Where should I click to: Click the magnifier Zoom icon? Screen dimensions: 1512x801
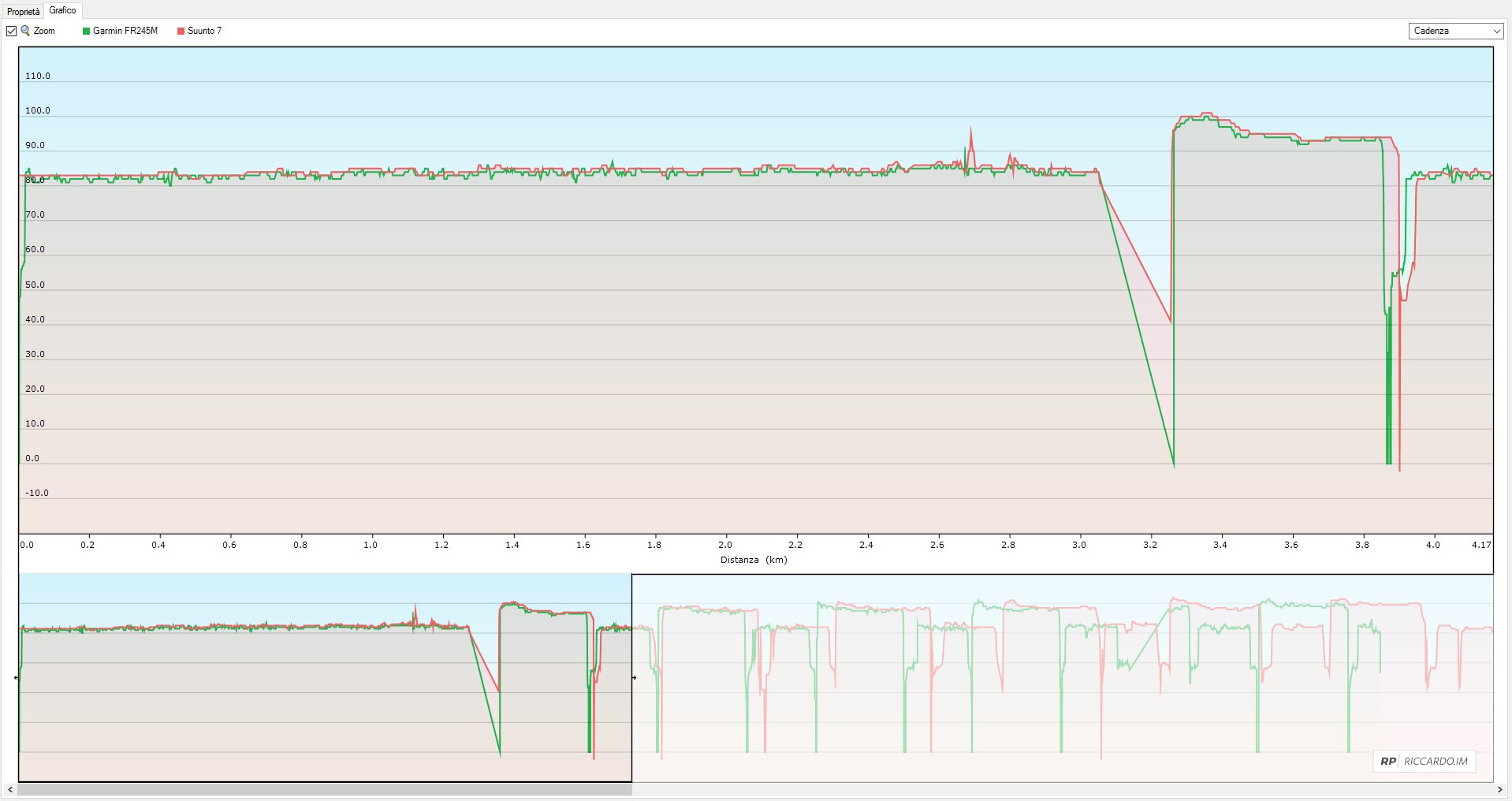pyautogui.click(x=24, y=31)
